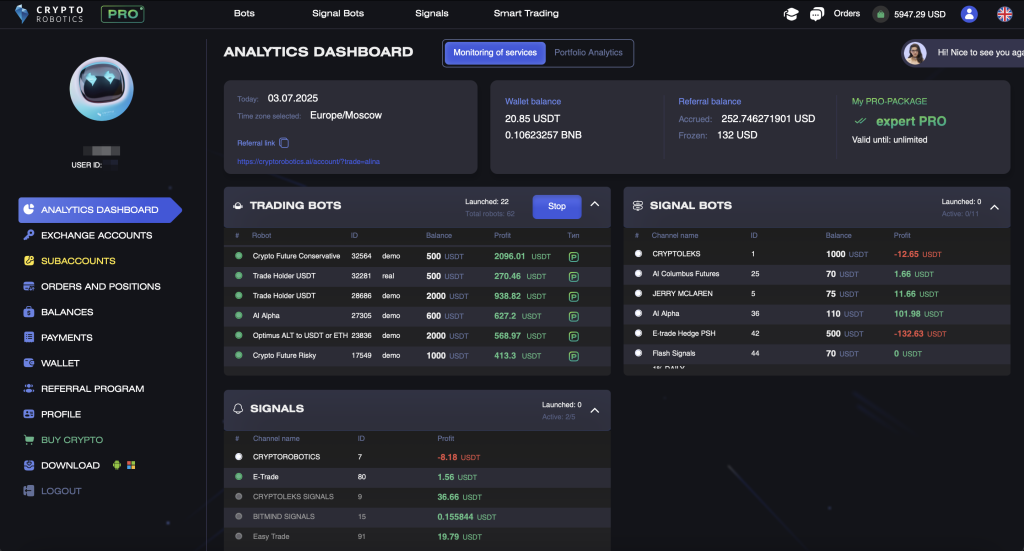Open the user account avatar icon
Image resolution: width=1024 pixels, height=551 pixels.
pyautogui.click(x=969, y=14)
